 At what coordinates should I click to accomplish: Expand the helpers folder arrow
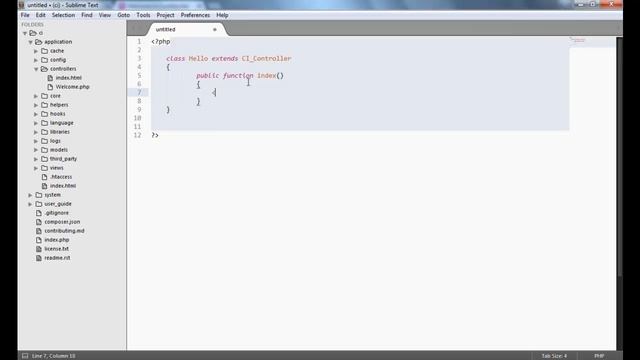coord(36,105)
